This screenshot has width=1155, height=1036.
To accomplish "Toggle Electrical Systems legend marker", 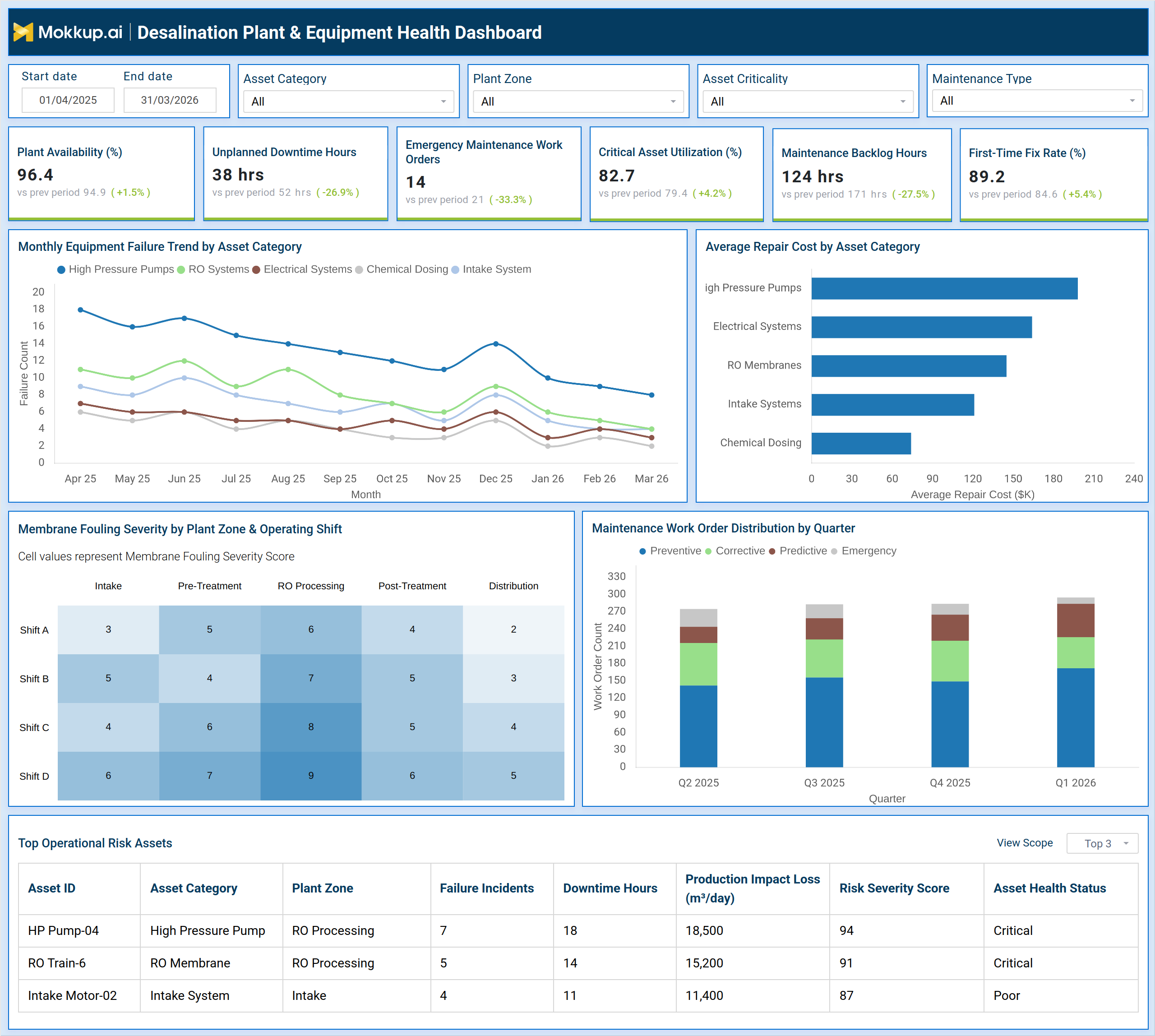I will (256, 270).
